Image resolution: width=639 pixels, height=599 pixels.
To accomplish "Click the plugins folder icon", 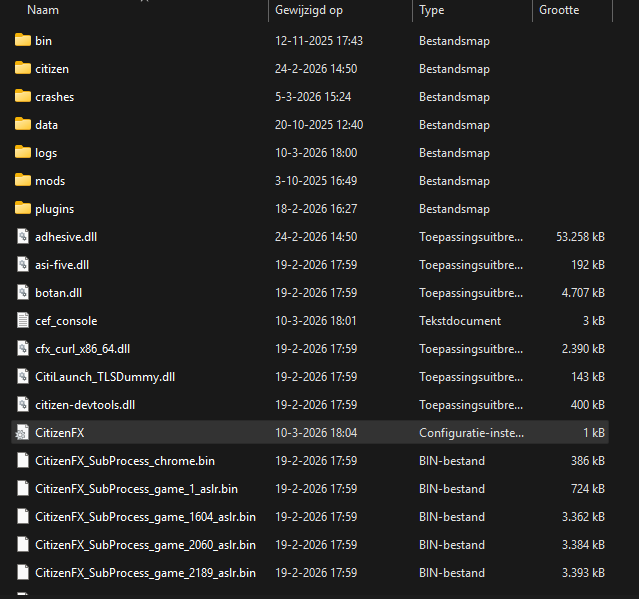I will [x=23, y=209].
